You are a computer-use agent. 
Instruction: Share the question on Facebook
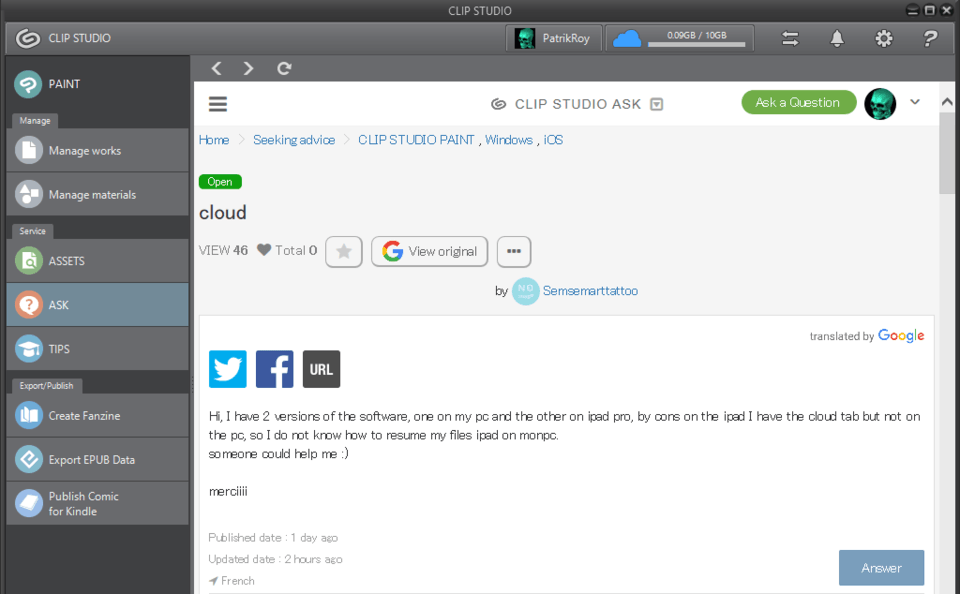click(x=274, y=369)
